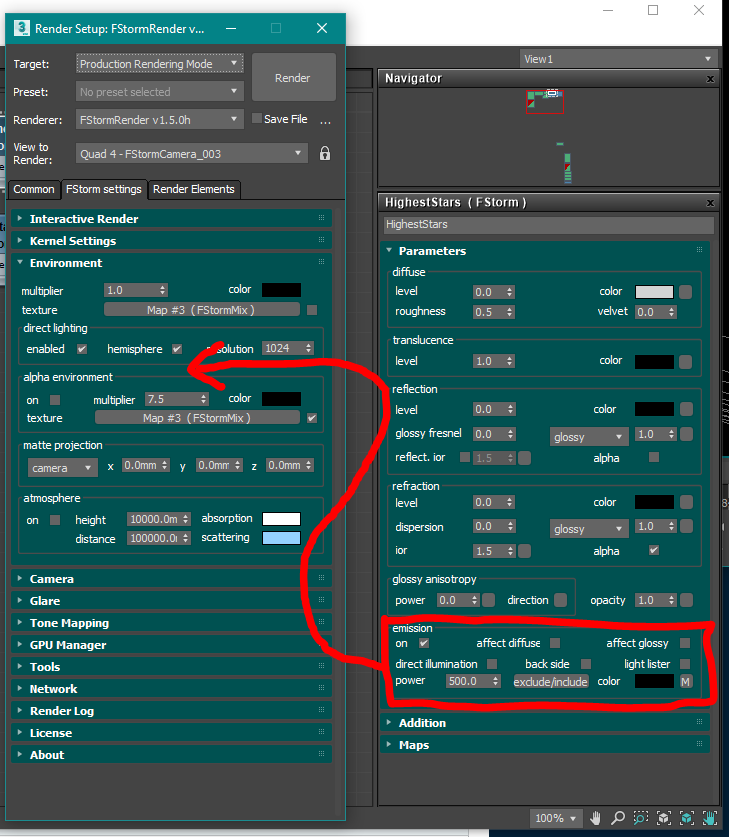Click the atmosphere absorption color swatch
This screenshot has height=837, width=729.
pos(281,519)
